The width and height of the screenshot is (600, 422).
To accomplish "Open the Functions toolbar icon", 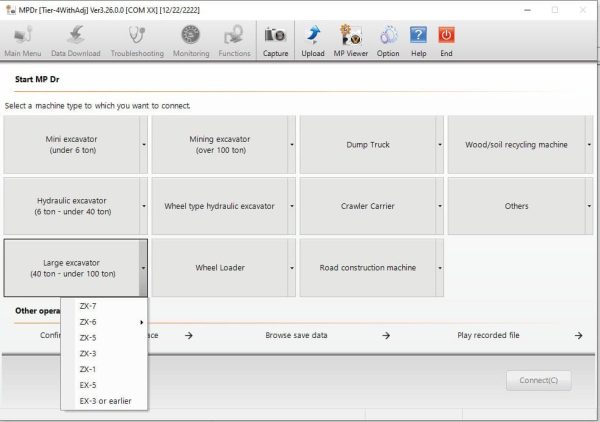I will tap(234, 41).
